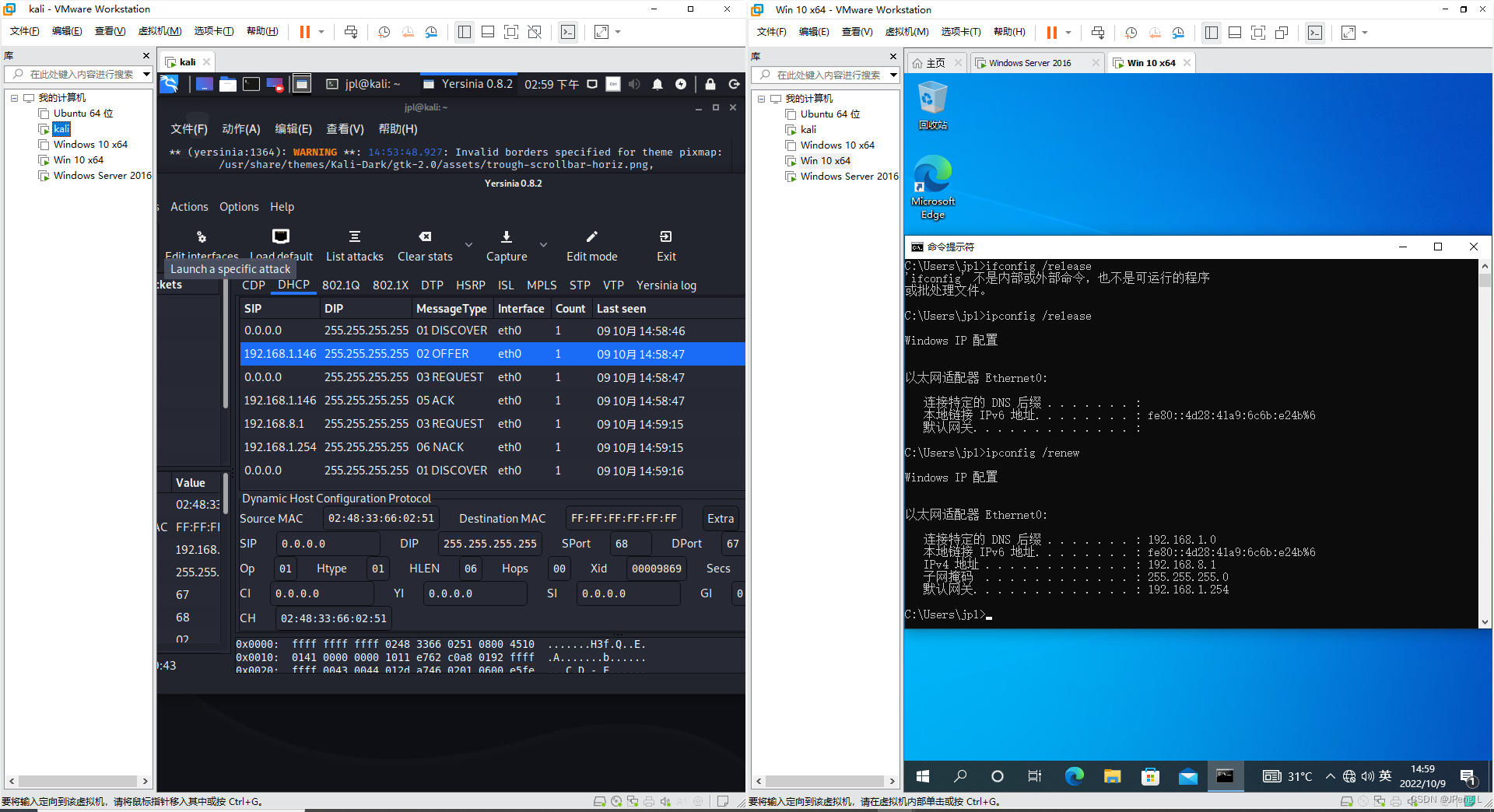Open the Kali panel file manager icon

pyautogui.click(x=228, y=84)
